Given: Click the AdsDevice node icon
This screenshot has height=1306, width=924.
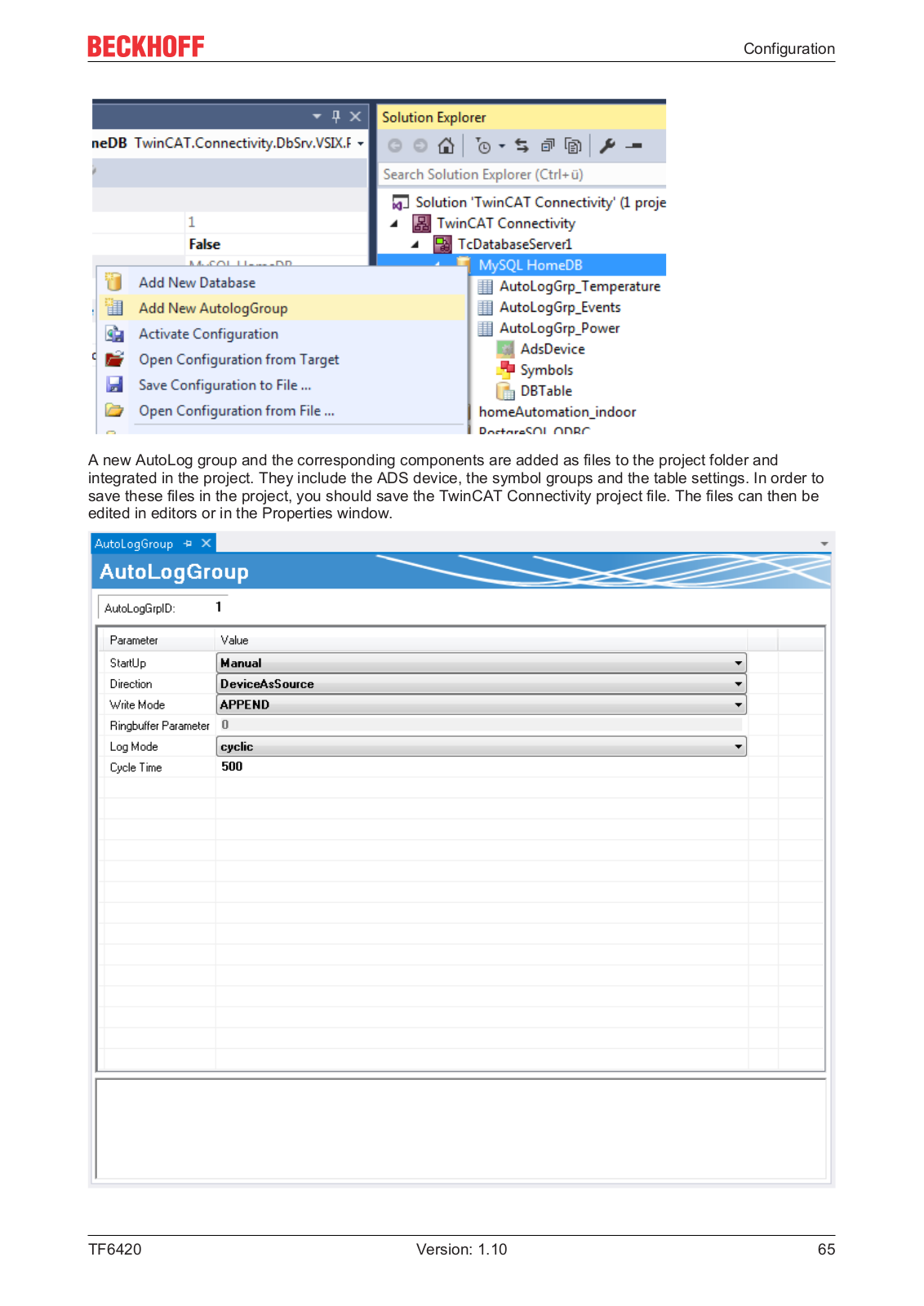Looking at the screenshot, I should click(x=506, y=349).
